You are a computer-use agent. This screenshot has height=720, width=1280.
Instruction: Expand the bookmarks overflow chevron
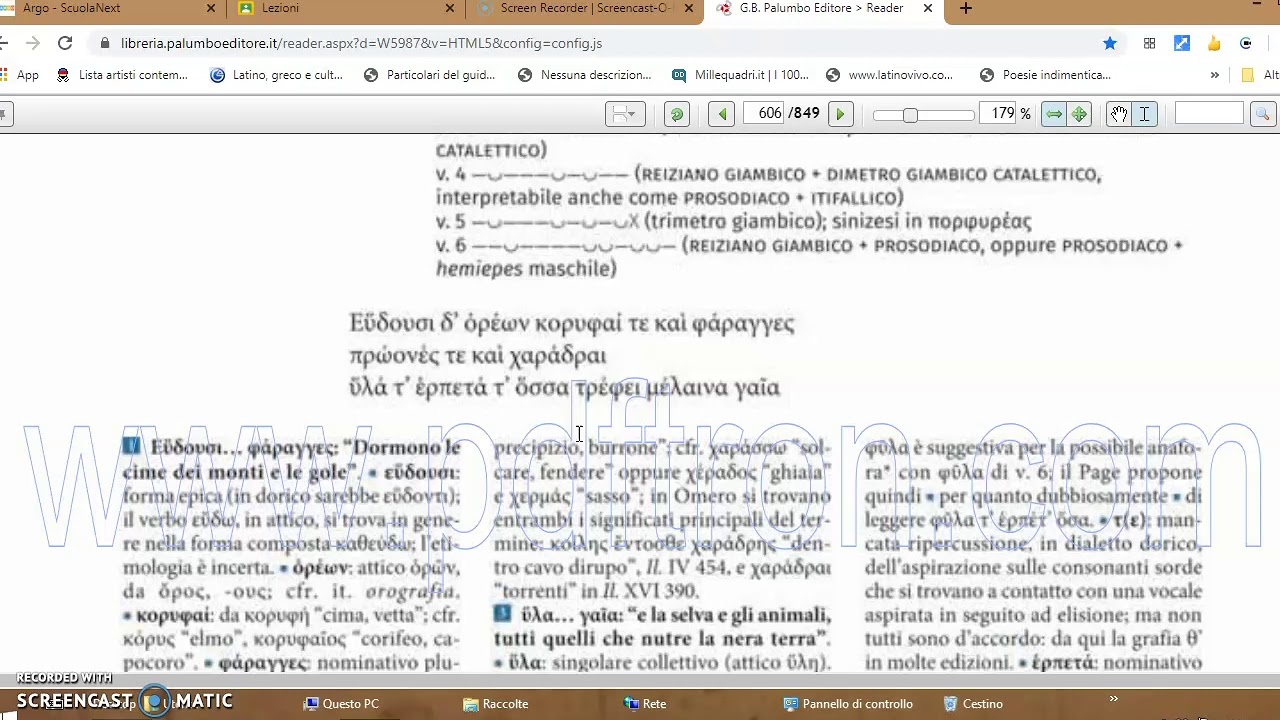click(1215, 75)
